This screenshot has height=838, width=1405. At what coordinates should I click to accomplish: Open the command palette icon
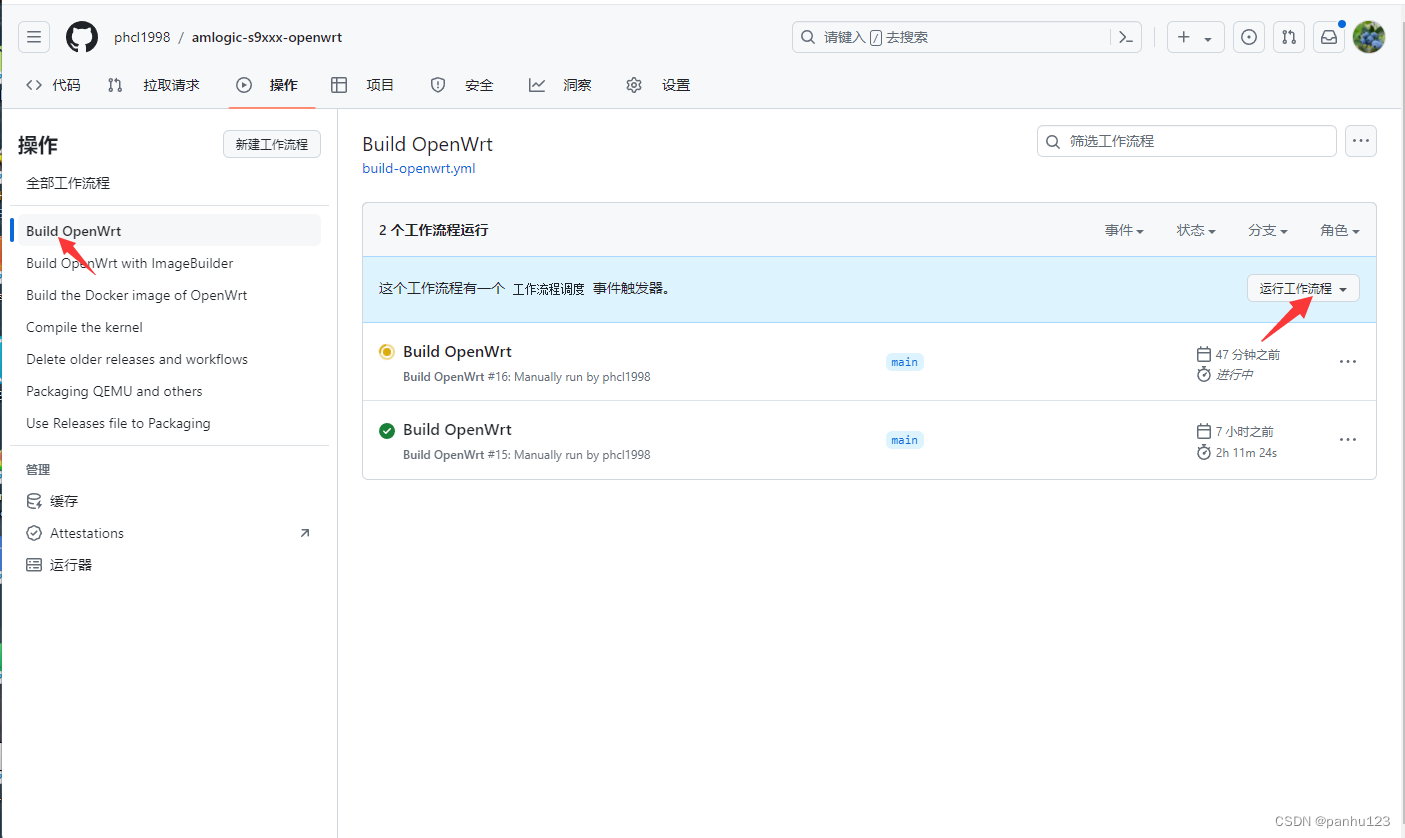pos(1126,37)
